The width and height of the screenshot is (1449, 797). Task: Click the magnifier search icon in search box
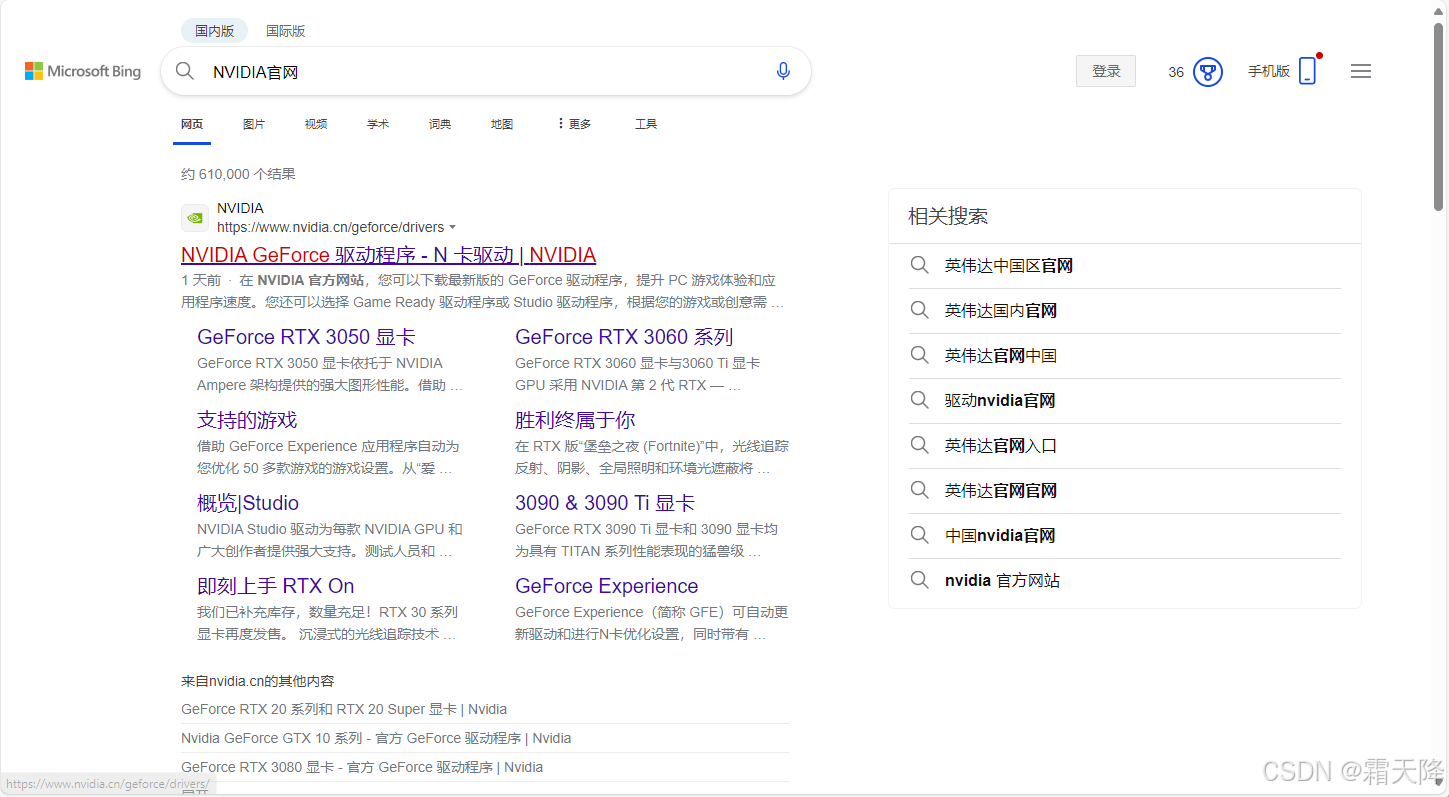pyautogui.click(x=185, y=71)
